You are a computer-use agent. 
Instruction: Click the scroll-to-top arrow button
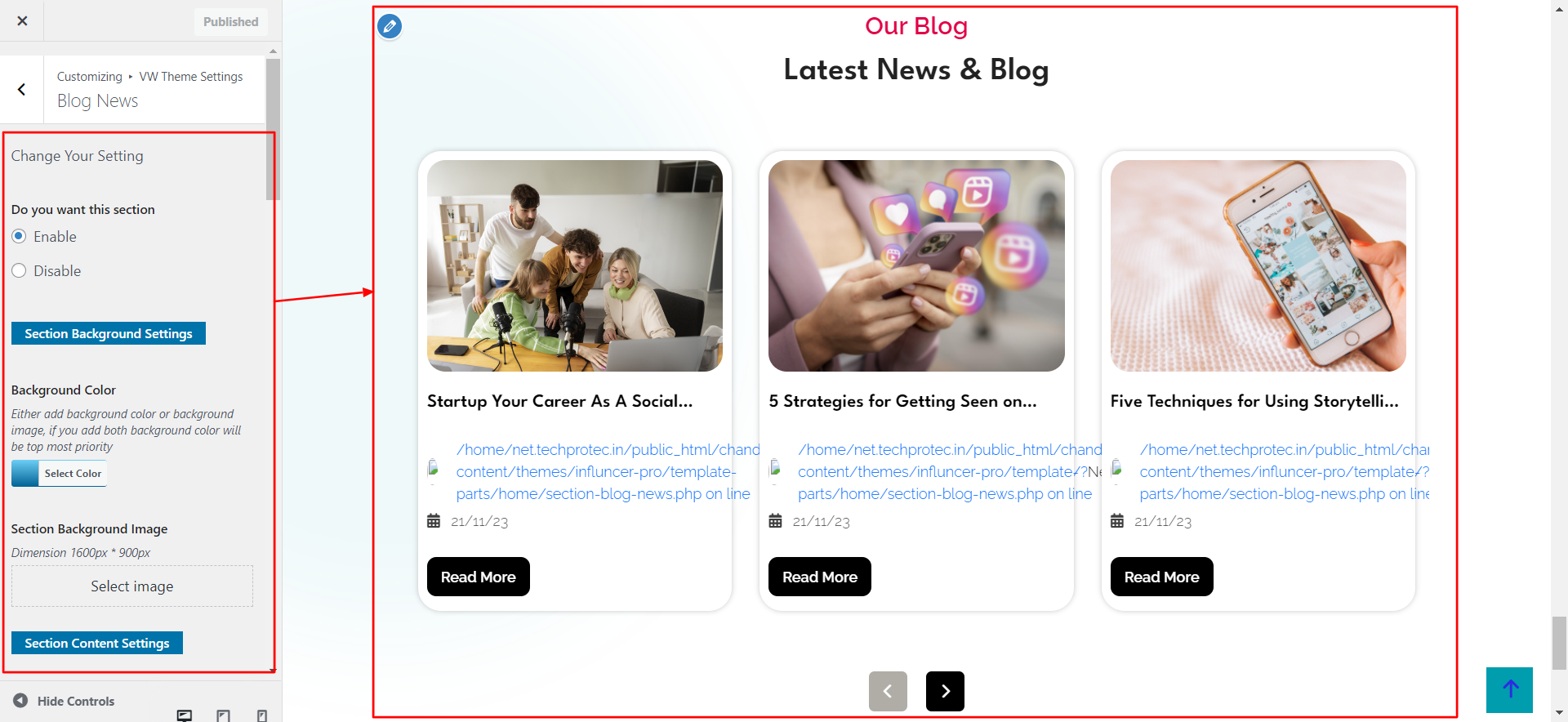(x=1509, y=690)
